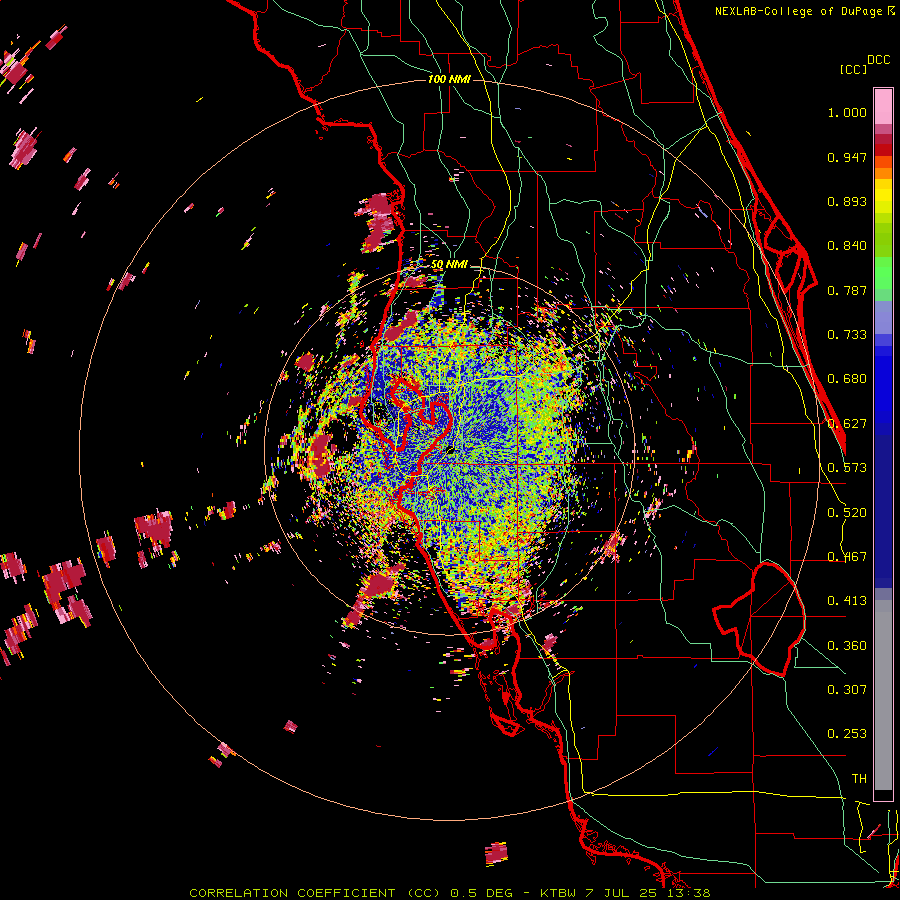
Task: Select the 0.573 scale value
Action: pos(847,468)
